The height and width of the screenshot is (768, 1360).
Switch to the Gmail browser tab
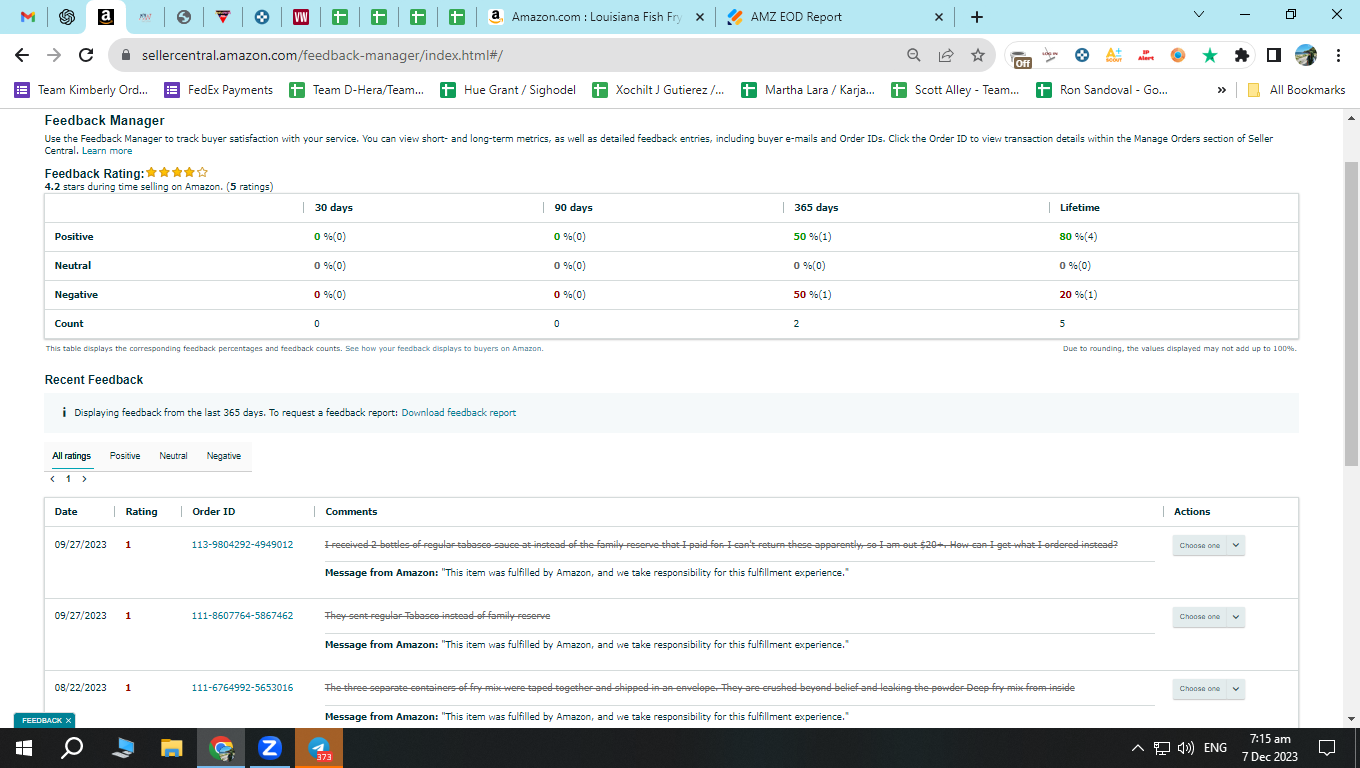coord(28,17)
